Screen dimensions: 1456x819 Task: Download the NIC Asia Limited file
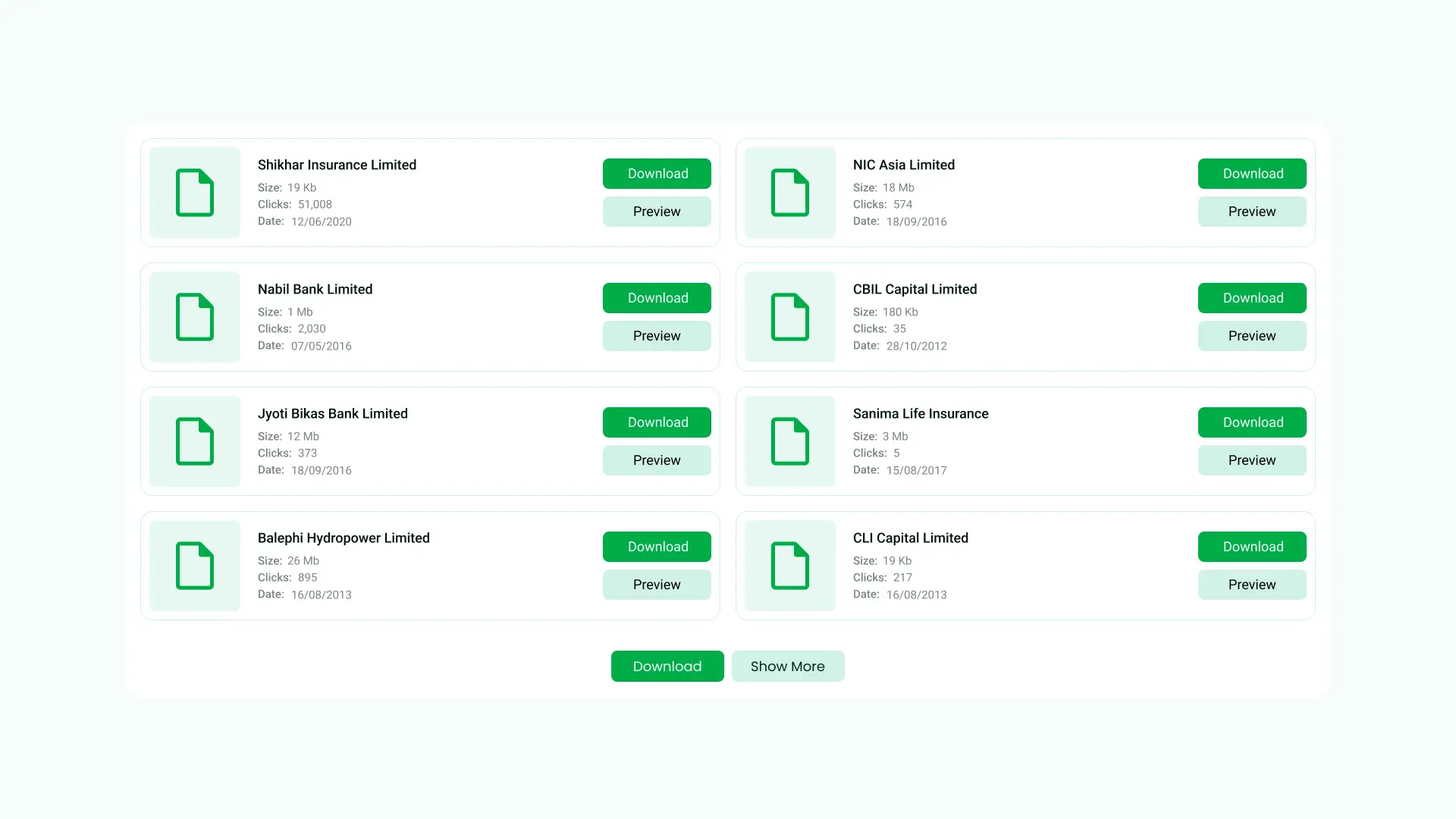click(1252, 173)
